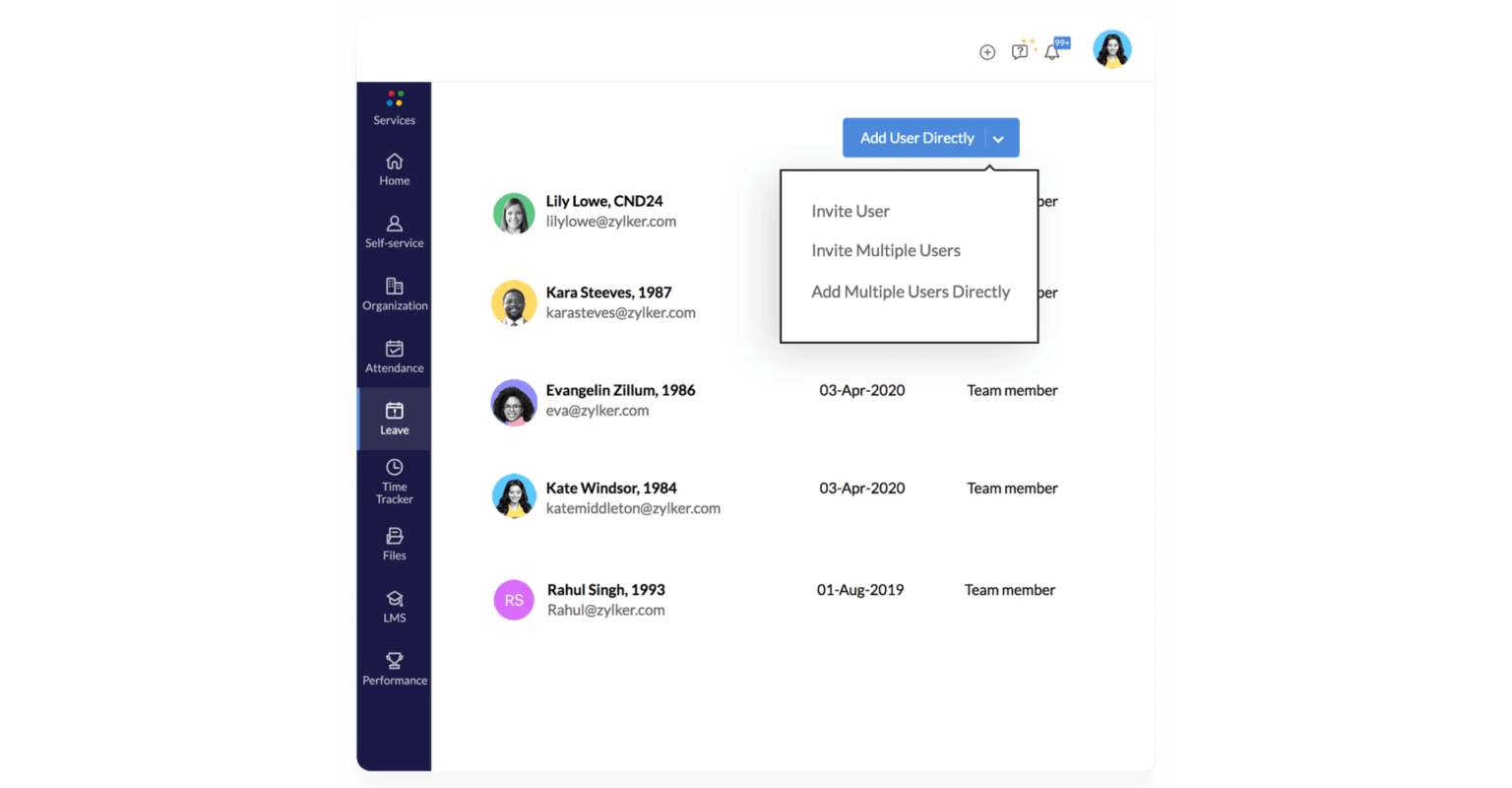Open the notifications bell with 99+ badge
The image size is (1512, 788).
click(1050, 50)
